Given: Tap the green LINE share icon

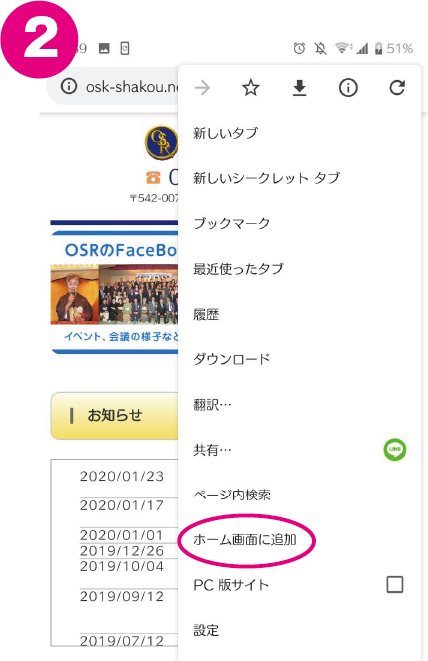Looking at the screenshot, I should (395, 450).
